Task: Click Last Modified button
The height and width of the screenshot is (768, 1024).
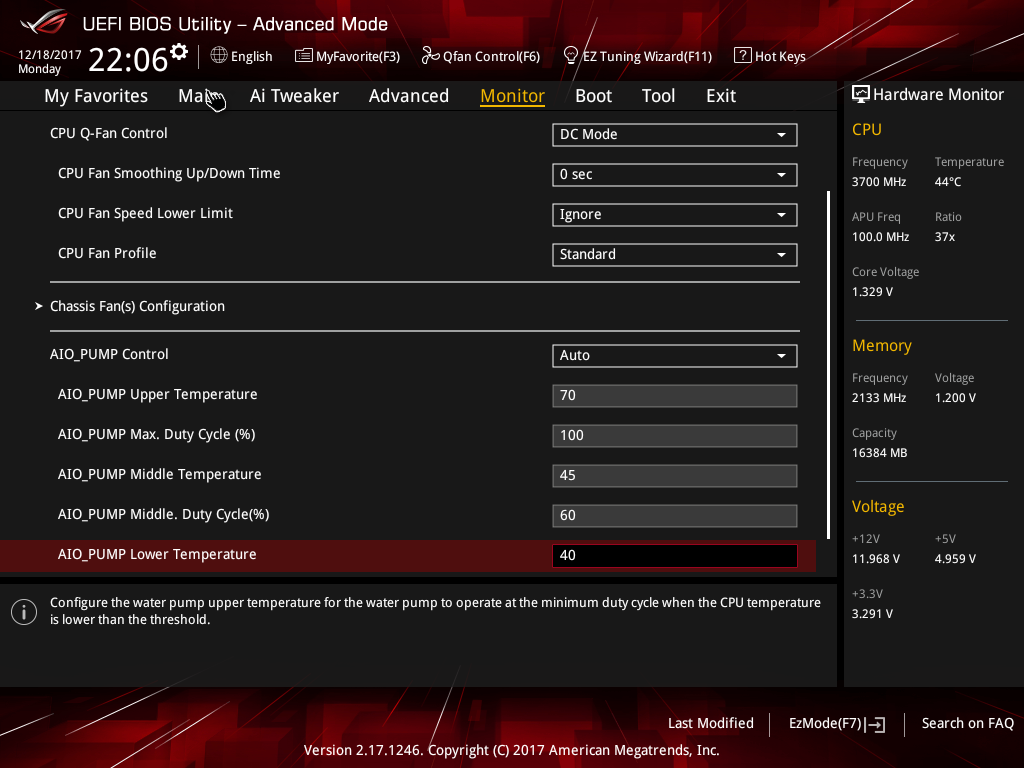Action: [711, 723]
